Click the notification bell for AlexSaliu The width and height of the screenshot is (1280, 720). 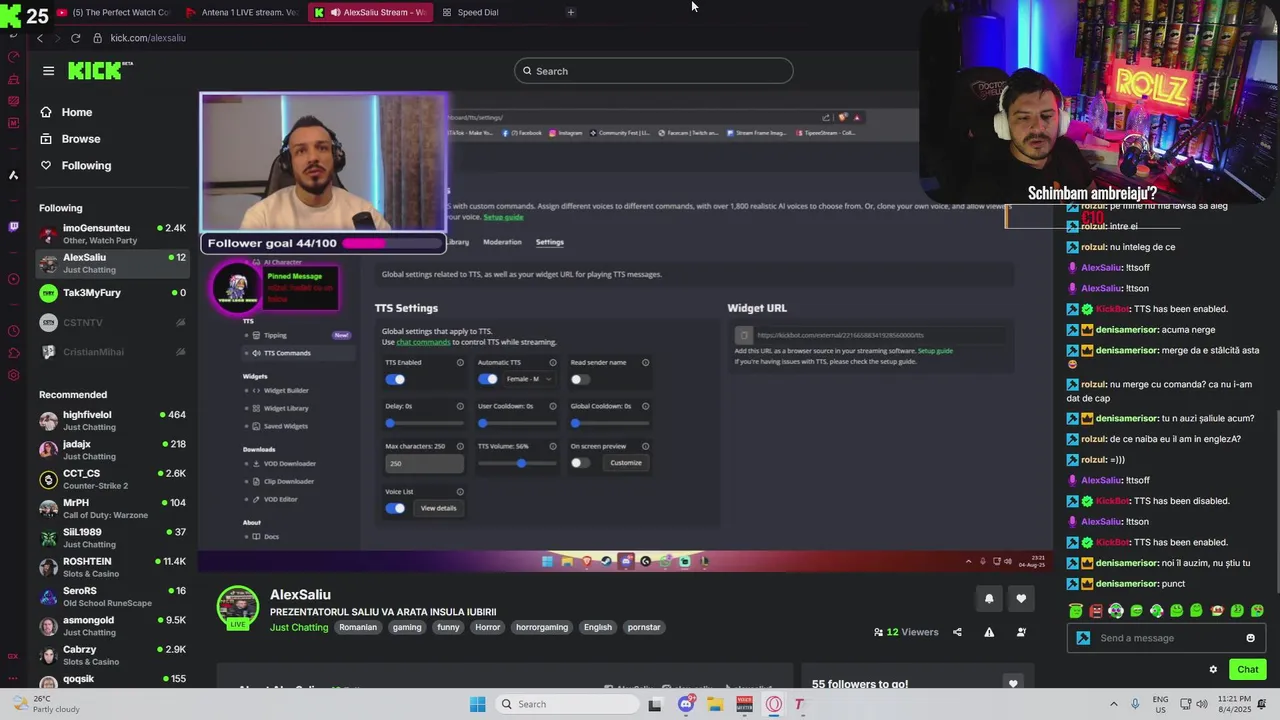(x=989, y=598)
